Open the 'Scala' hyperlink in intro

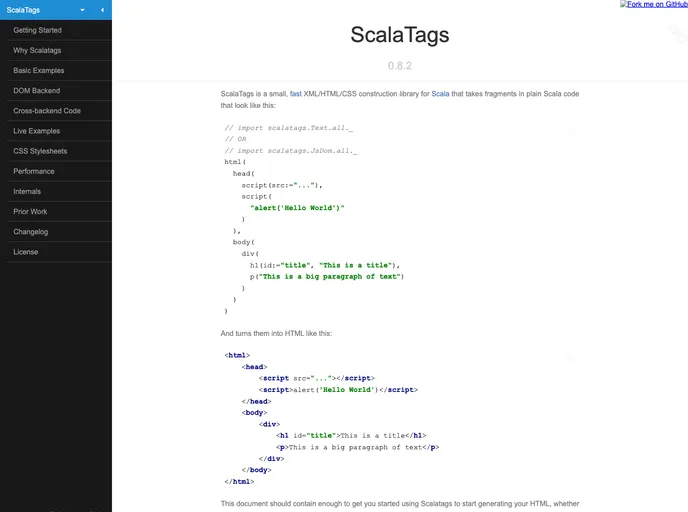tap(440, 94)
